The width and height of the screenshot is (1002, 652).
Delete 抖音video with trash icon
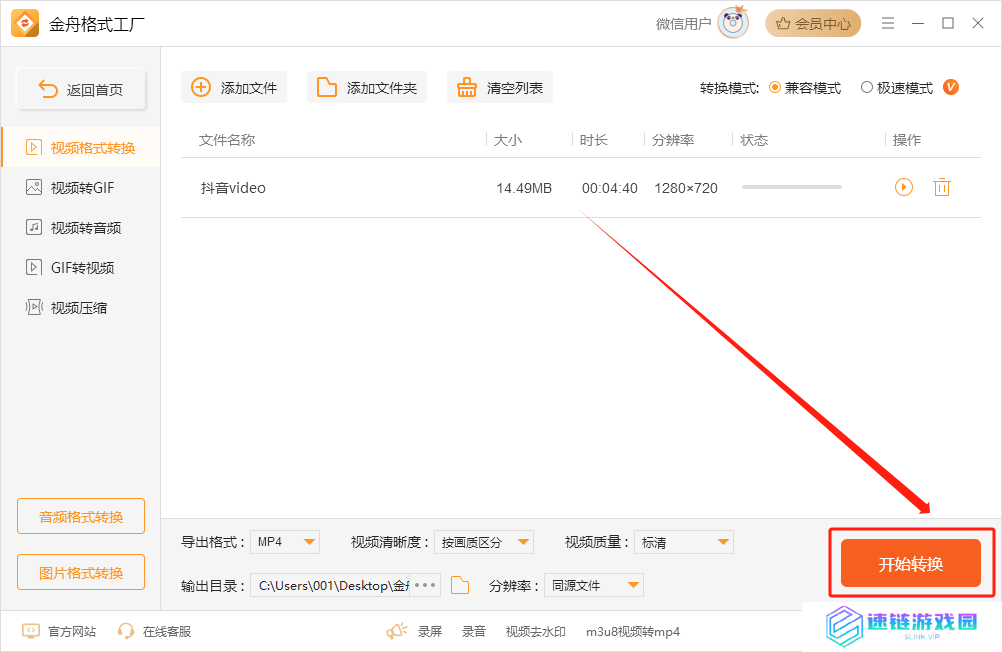point(942,187)
